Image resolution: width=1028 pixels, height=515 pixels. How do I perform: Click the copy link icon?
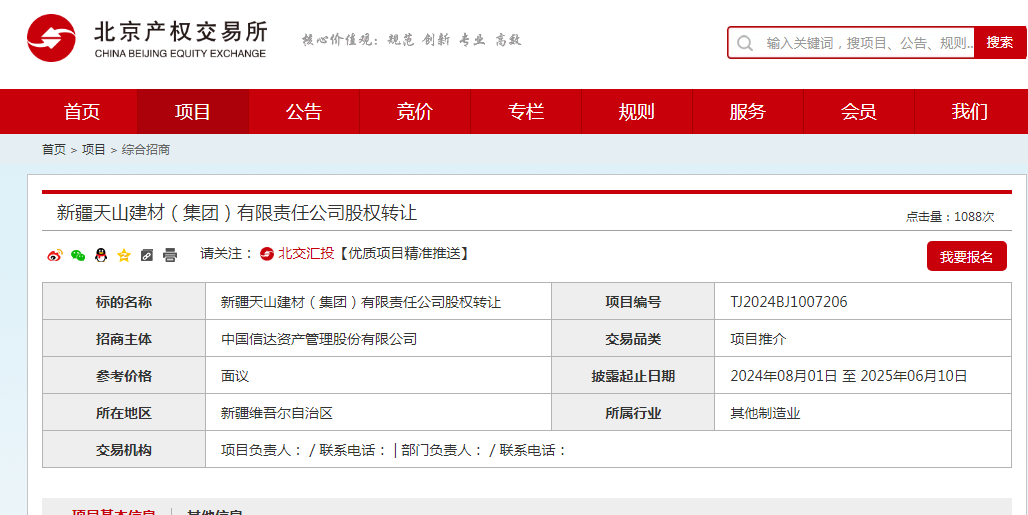click(x=147, y=256)
